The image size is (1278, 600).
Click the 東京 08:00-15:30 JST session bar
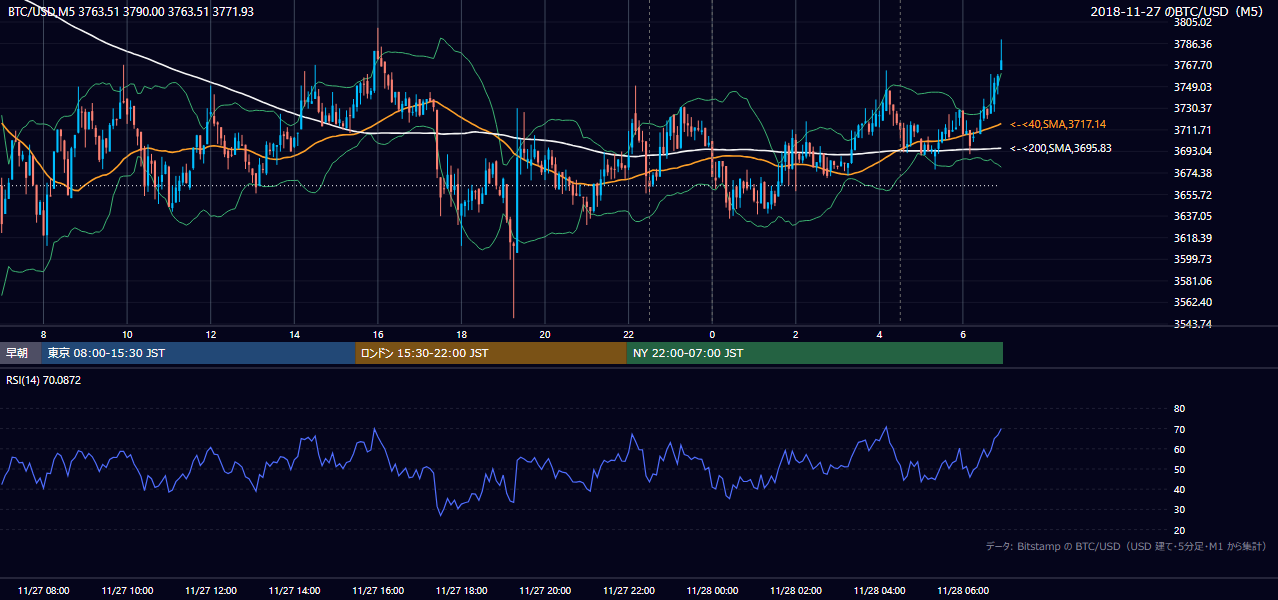198,353
